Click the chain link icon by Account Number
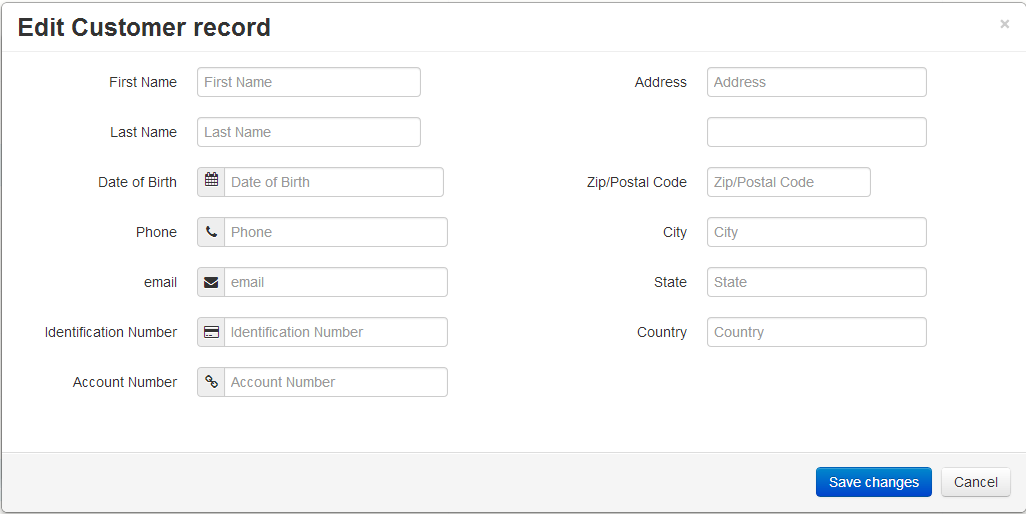 [211, 382]
